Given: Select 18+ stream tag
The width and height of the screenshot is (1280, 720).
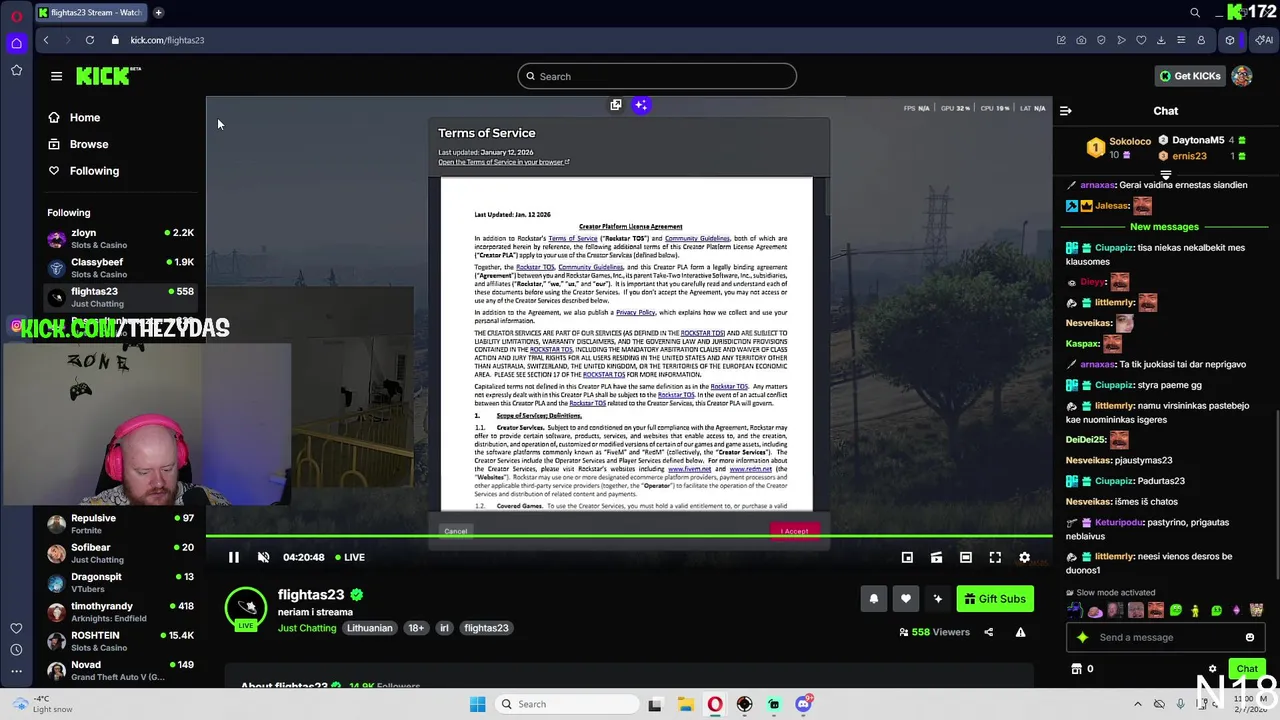Looking at the screenshot, I should click(x=416, y=628).
